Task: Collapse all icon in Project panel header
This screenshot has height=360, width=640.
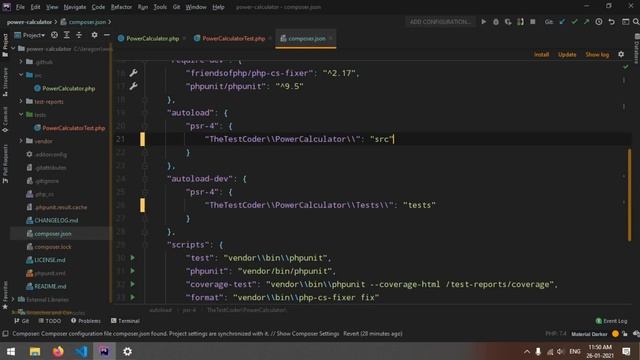Action: tap(79, 35)
